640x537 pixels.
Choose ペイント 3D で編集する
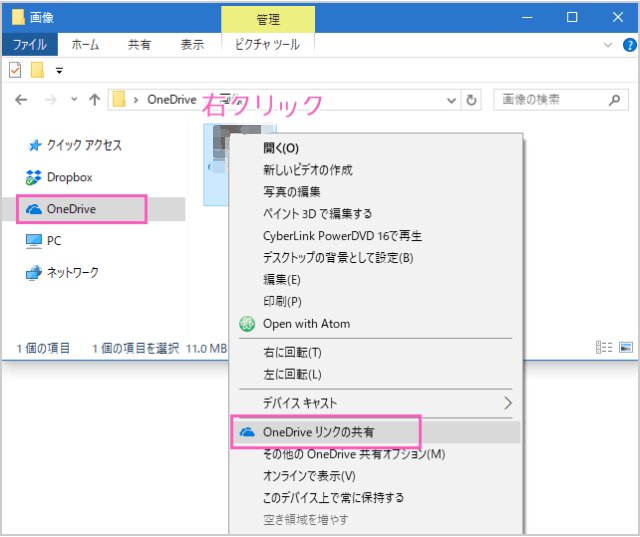coord(376,214)
